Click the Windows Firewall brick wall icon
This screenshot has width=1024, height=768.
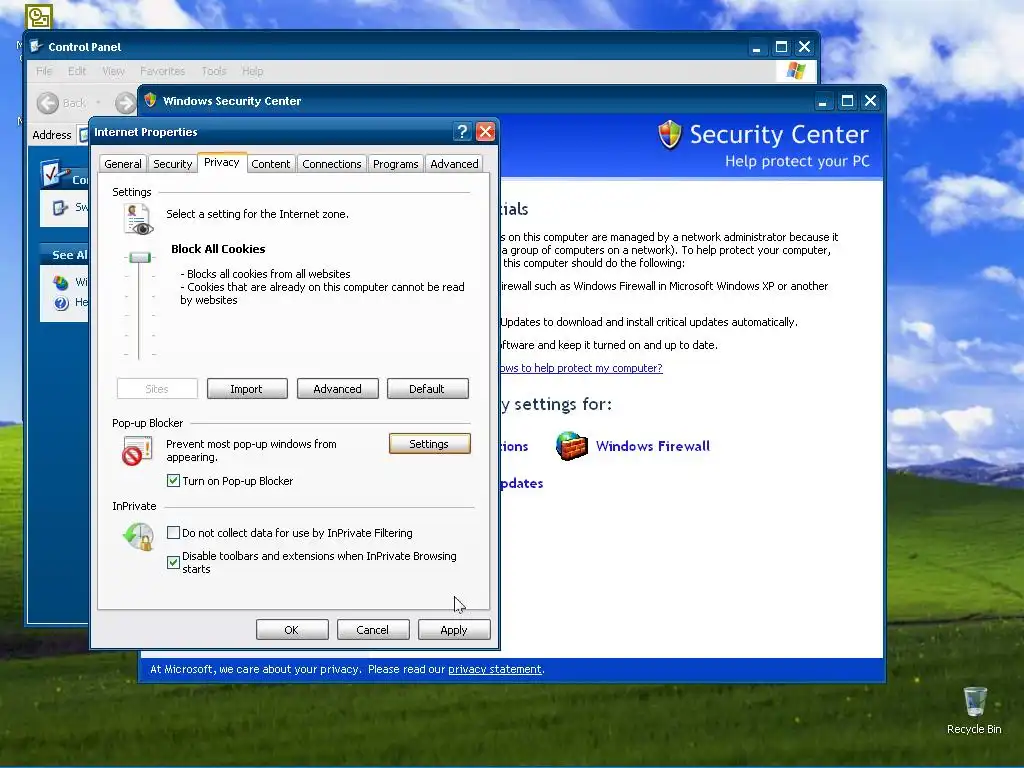click(571, 446)
